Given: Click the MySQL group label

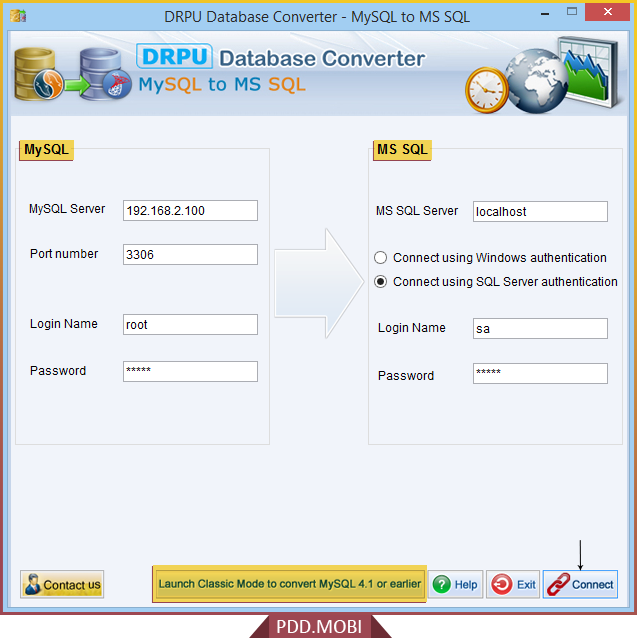Looking at the screenshot, I should (x=46, y=150).
